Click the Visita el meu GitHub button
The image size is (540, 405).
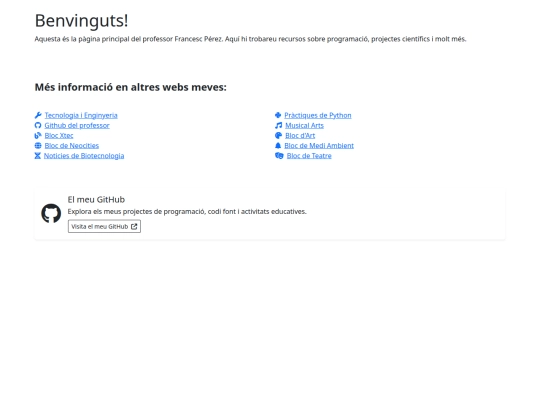click(x=104, y=226)
